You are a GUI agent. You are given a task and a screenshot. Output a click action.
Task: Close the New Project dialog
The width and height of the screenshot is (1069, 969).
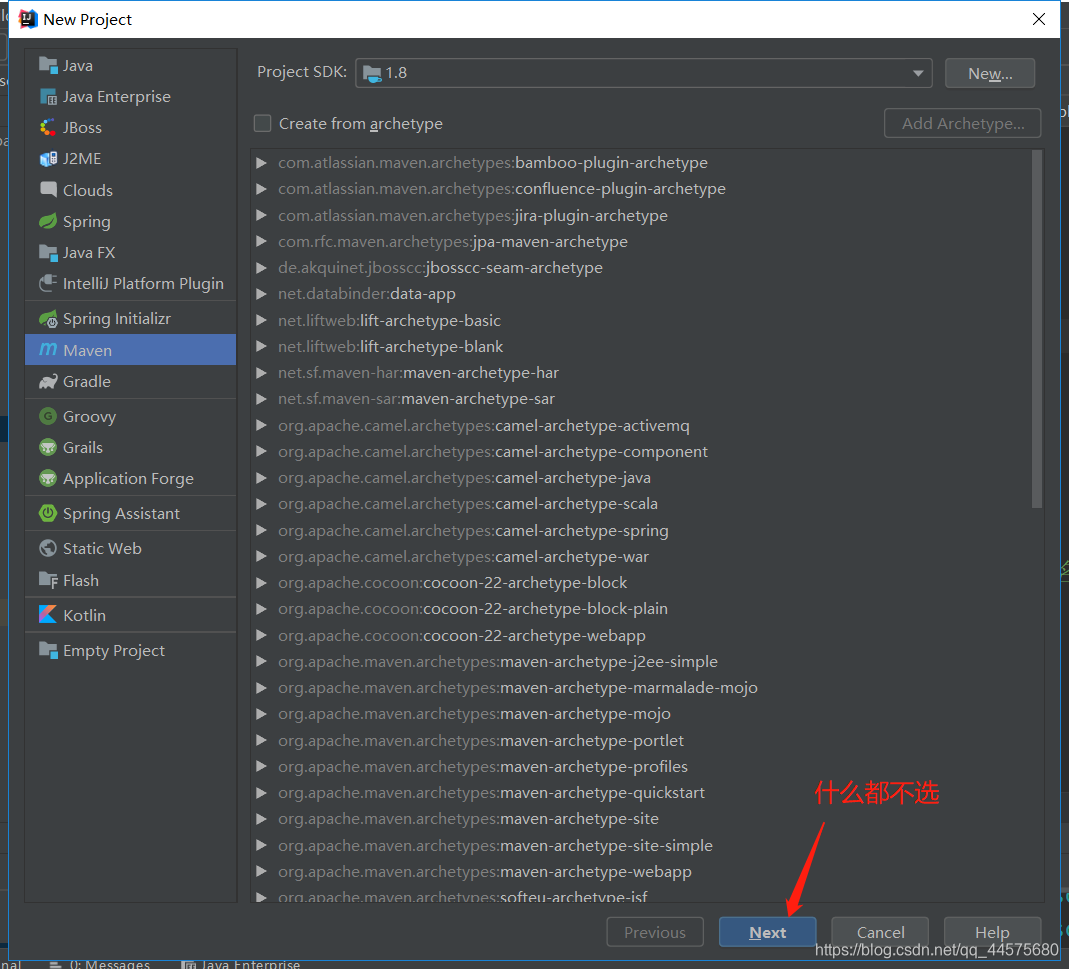pyautogui.click(x=1038, y=19)
